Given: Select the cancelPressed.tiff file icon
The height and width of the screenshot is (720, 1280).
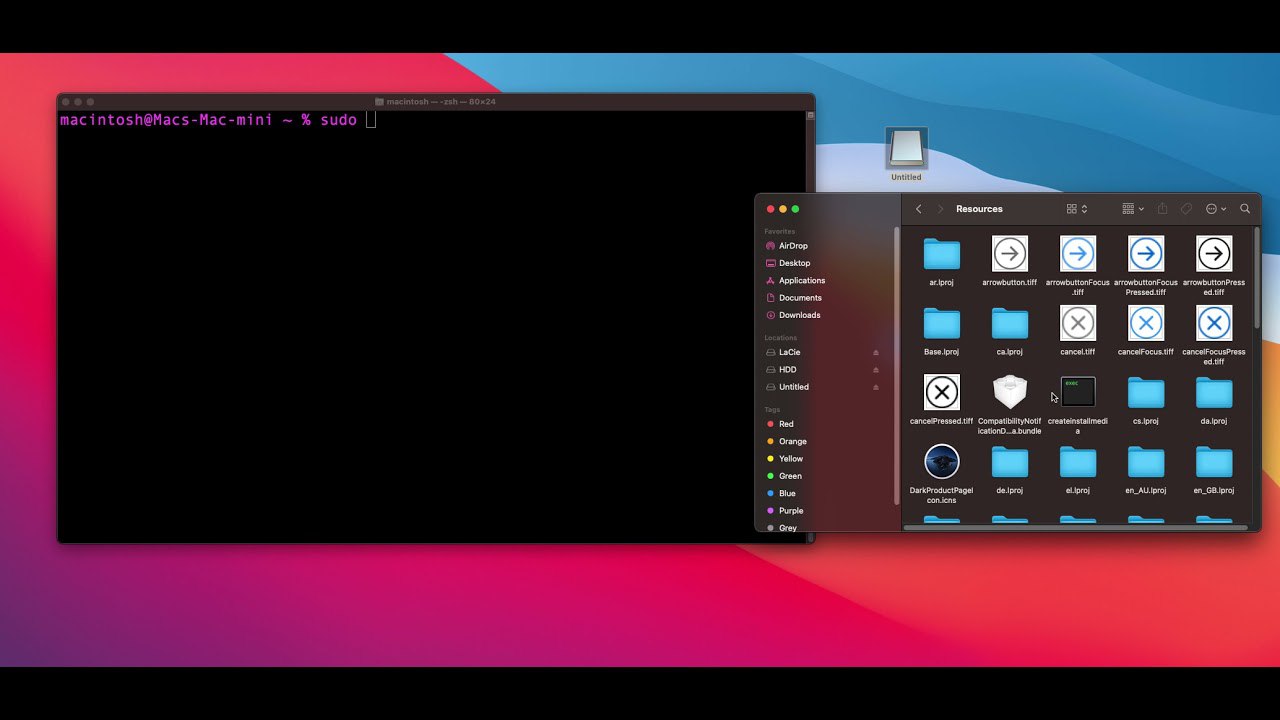Looking at the screenshot, I should [941, 392].
